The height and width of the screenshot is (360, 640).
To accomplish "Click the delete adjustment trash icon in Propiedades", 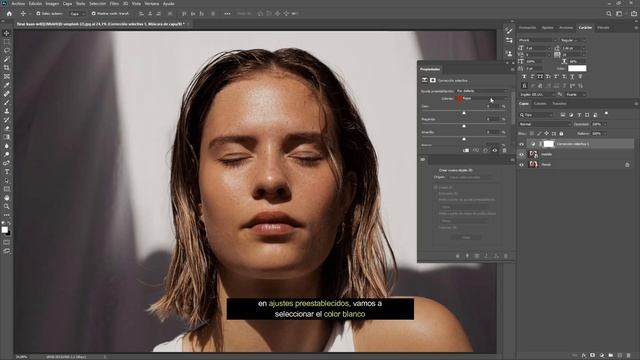I will click(504, 150).
